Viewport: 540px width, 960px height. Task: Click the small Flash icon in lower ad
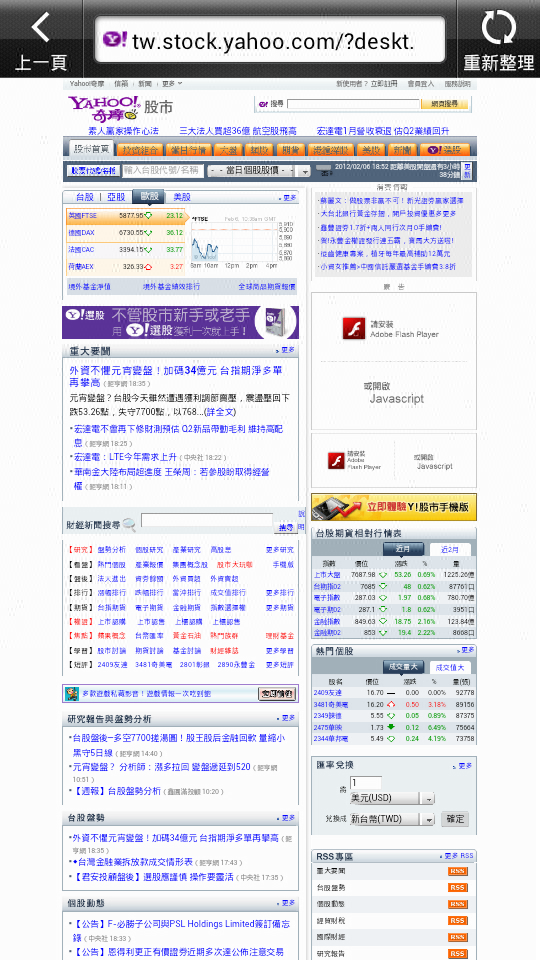point(337,460)
